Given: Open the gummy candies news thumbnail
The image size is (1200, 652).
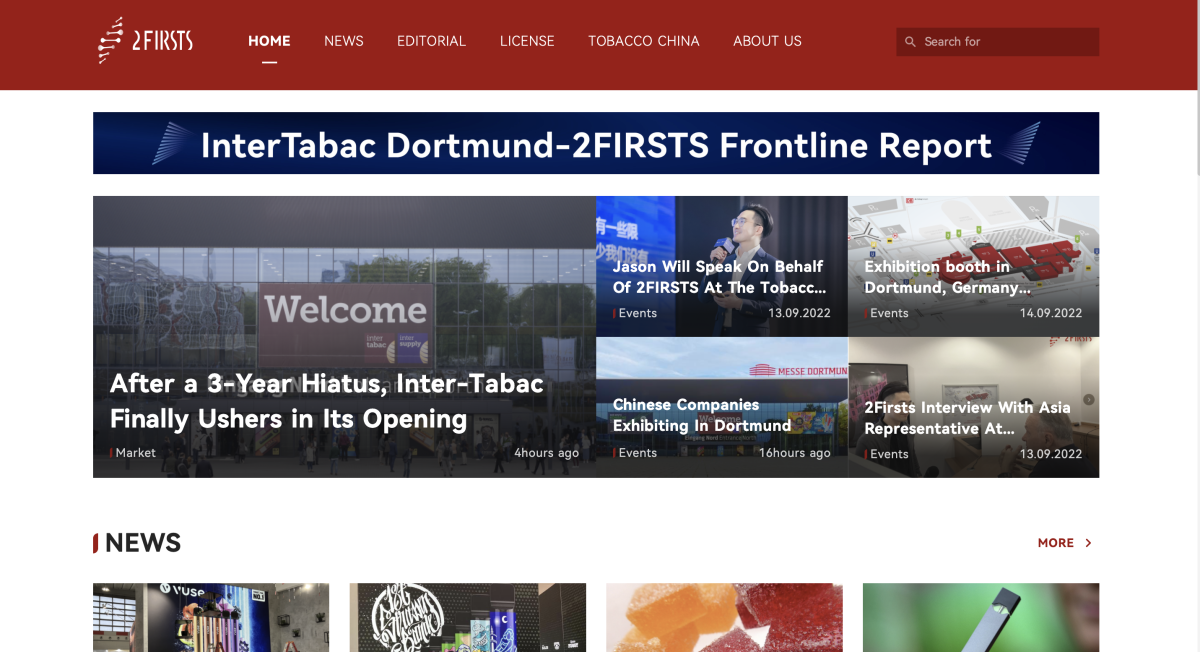Looking at the screenshot, I should (x=724, y=617).
